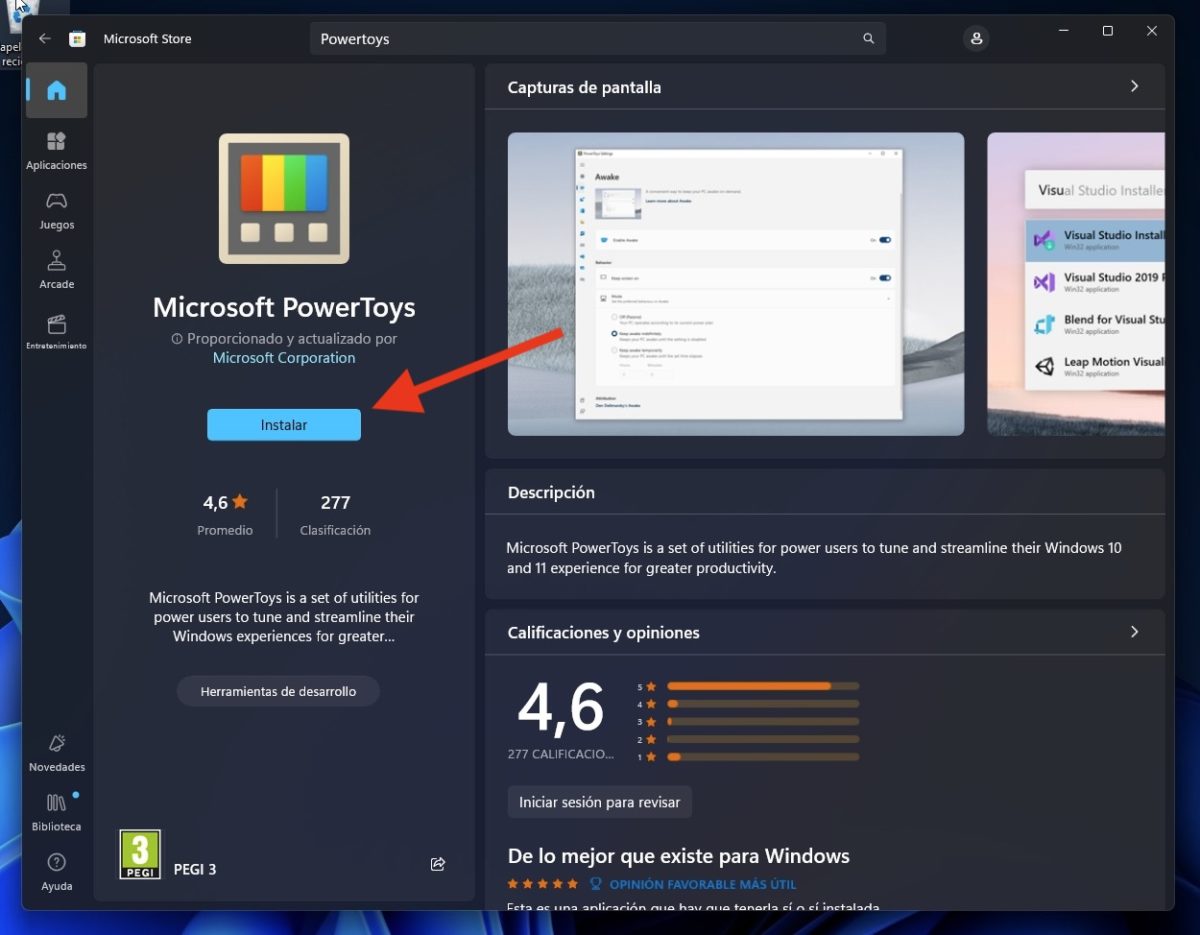Viewport: 1200px width, 935px height.
Task: Open the Microsoft Corporation publisher link
Action: coord(284,358)
